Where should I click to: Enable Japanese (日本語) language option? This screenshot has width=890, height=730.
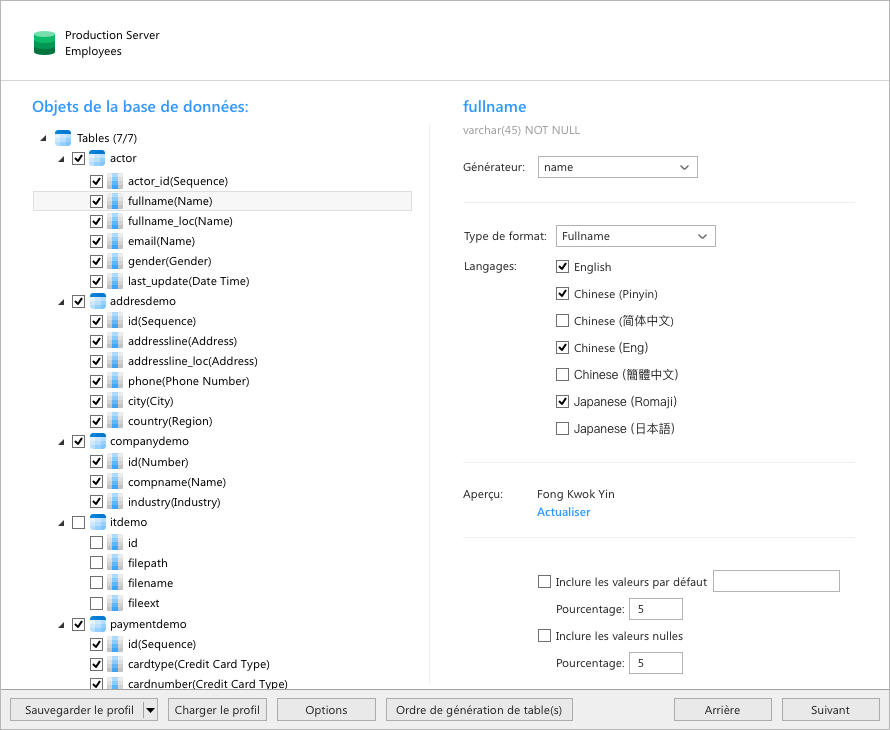click(562, 429)
